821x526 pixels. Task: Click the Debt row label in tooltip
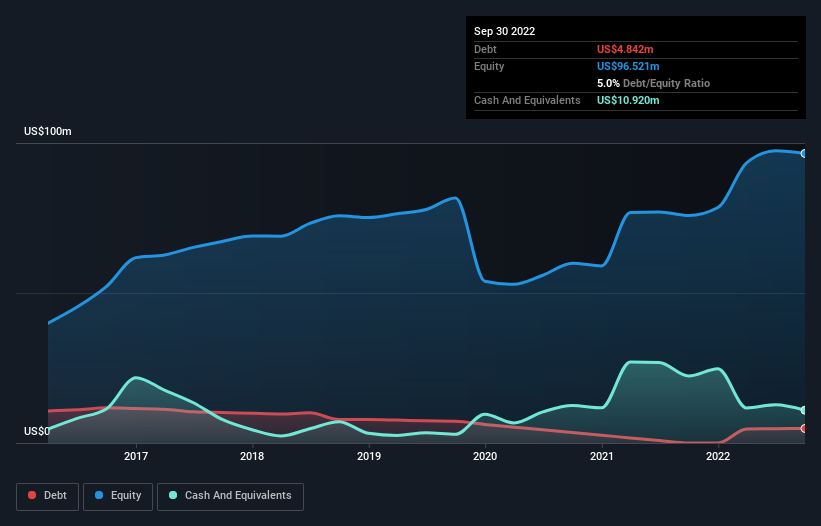(x=485, y=49)
